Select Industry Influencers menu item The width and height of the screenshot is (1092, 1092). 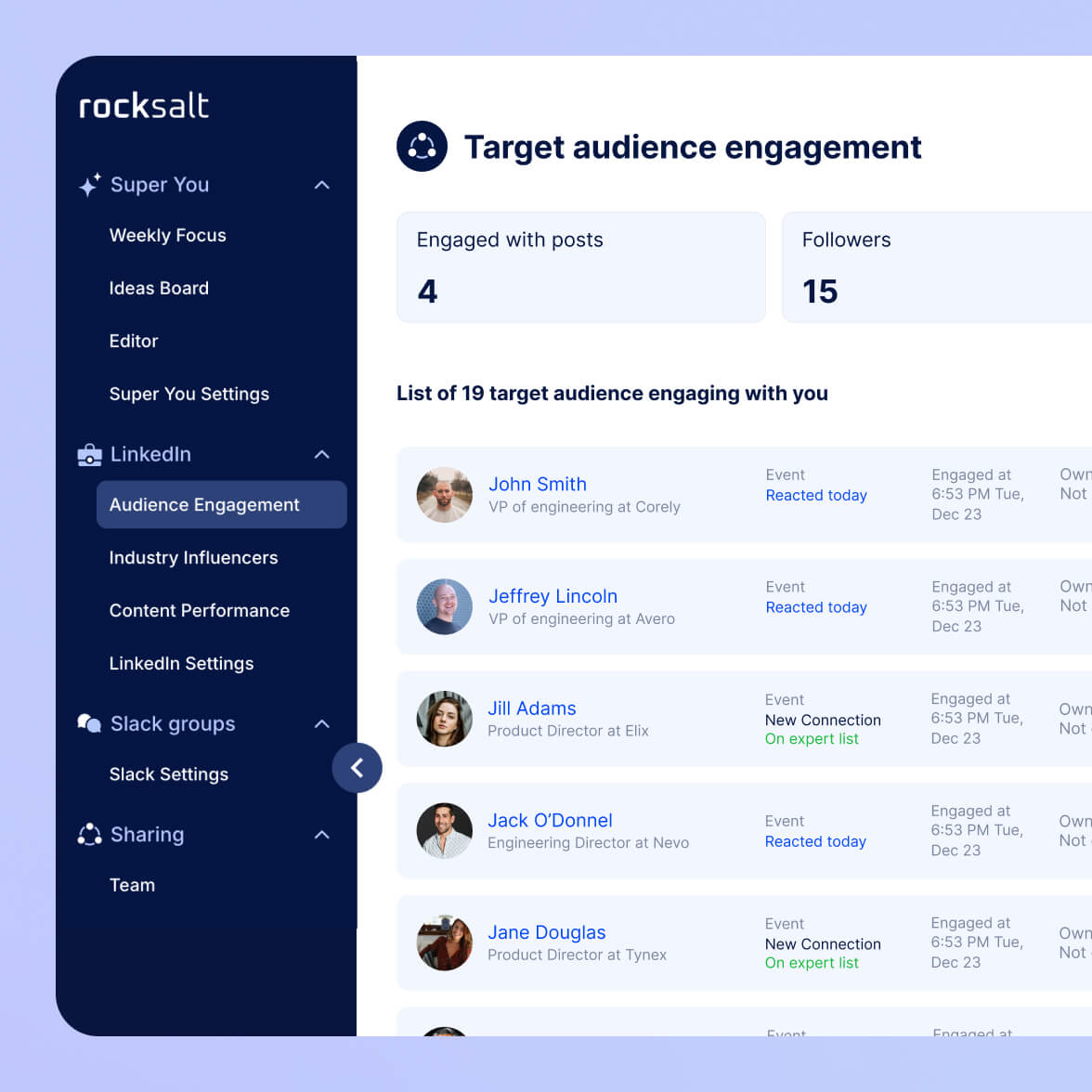[193, 558]
